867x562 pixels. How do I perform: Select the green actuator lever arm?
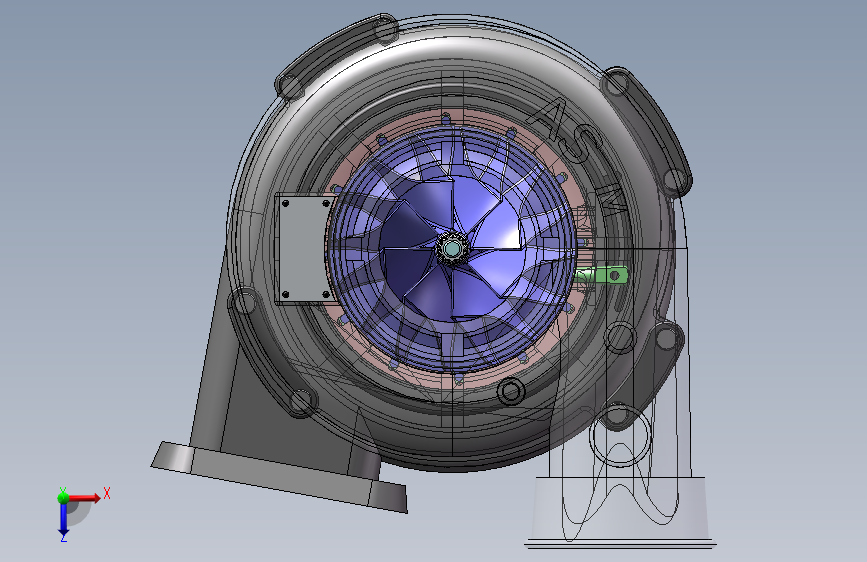pyautogui.click(x=602, y=275)
